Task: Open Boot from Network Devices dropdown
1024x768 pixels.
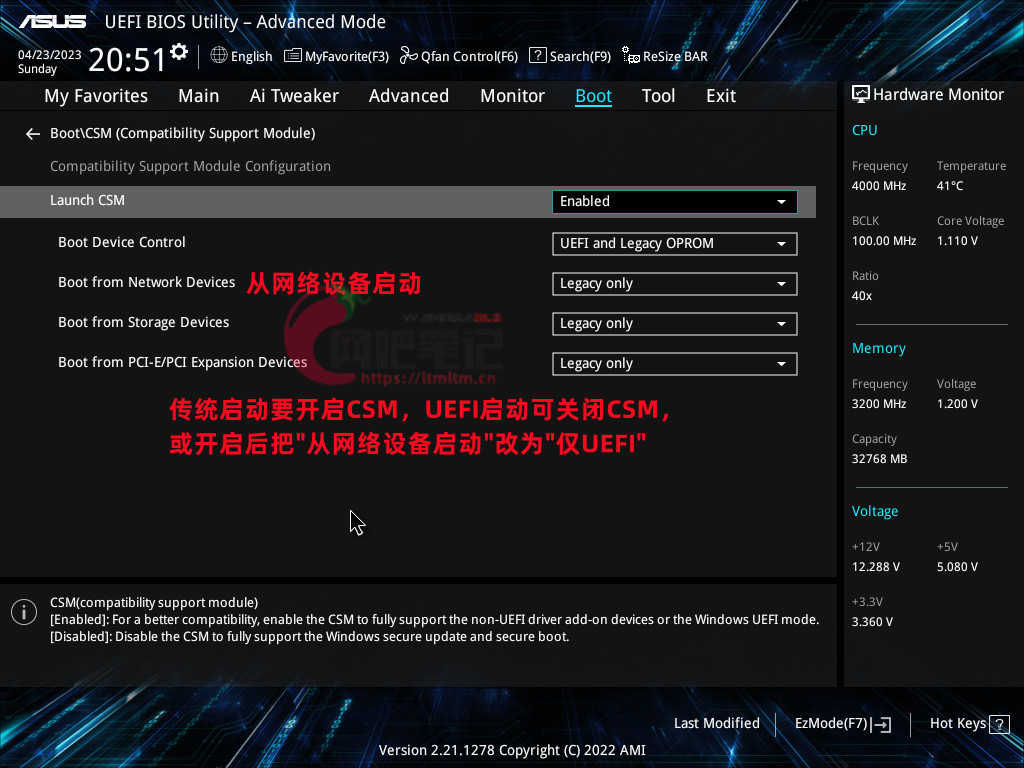Action: tap(675, 283)
